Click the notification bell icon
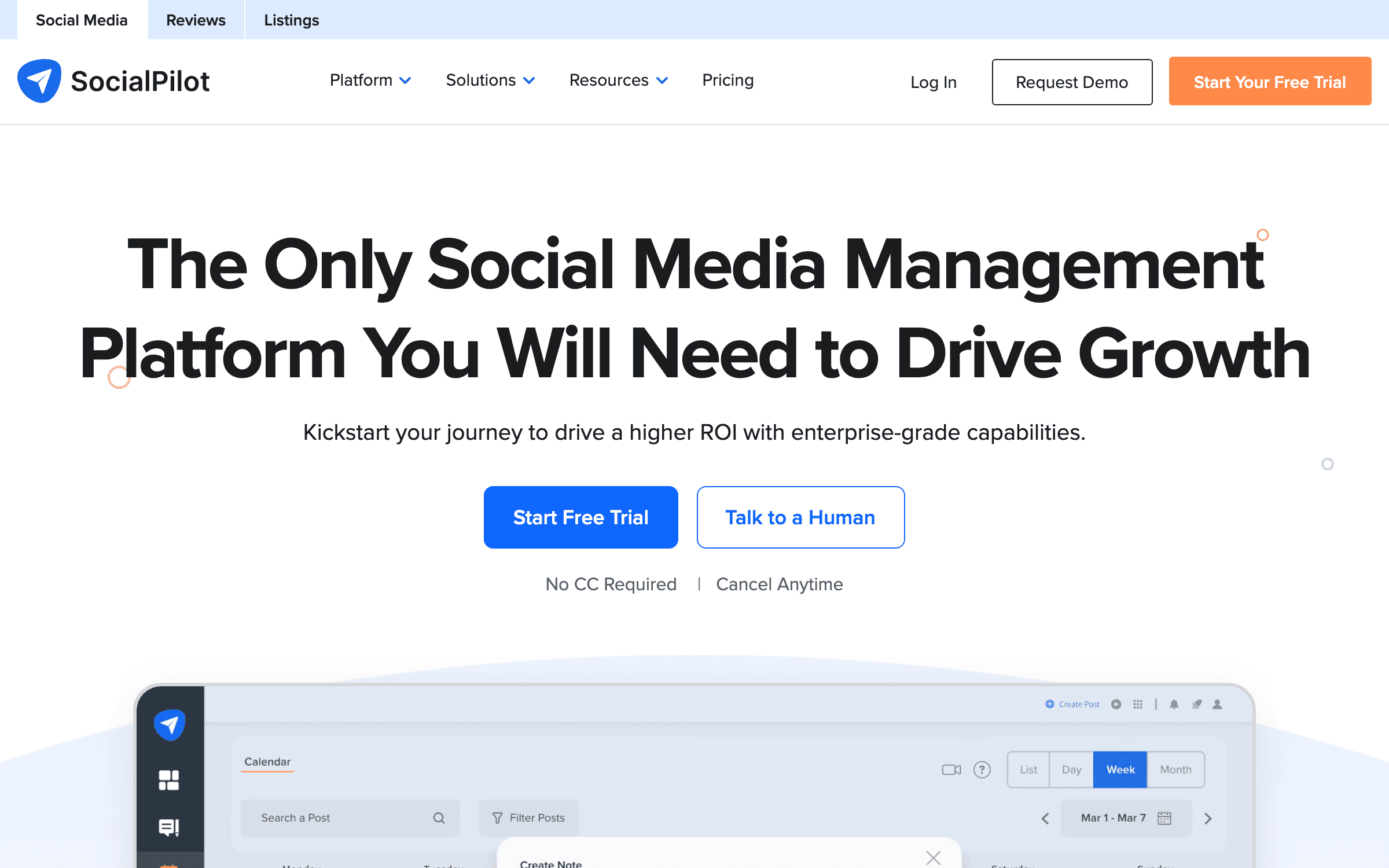 pyautogui.click(x=1174, y=704)
